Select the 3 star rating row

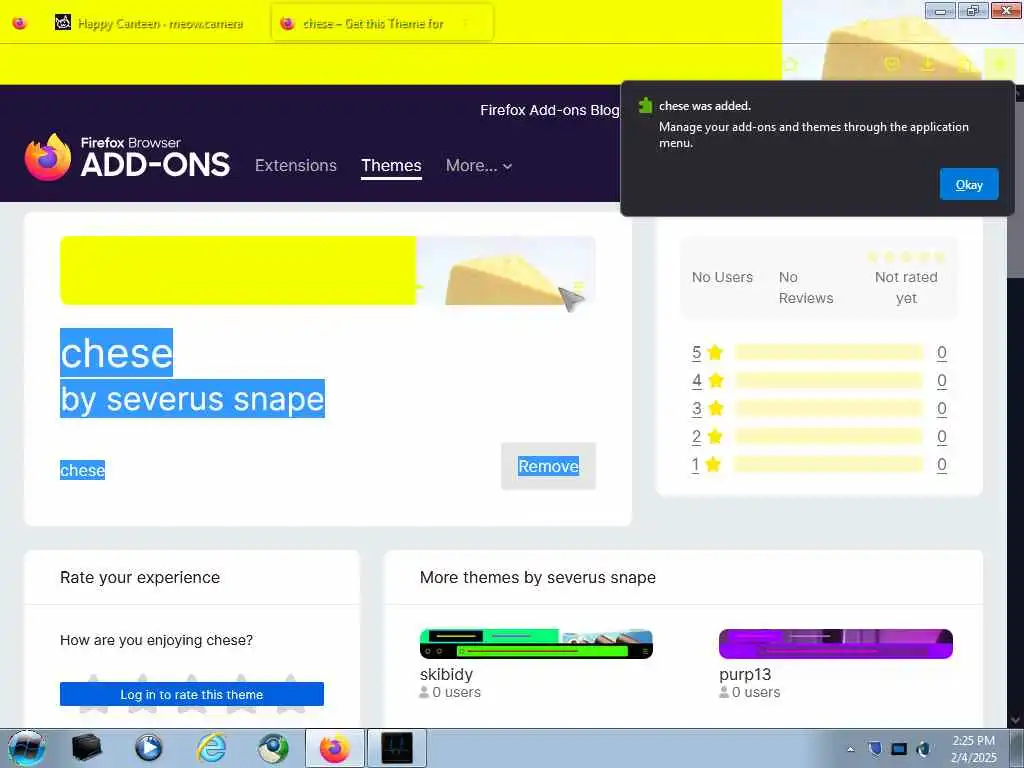click(x=819, y=409)
